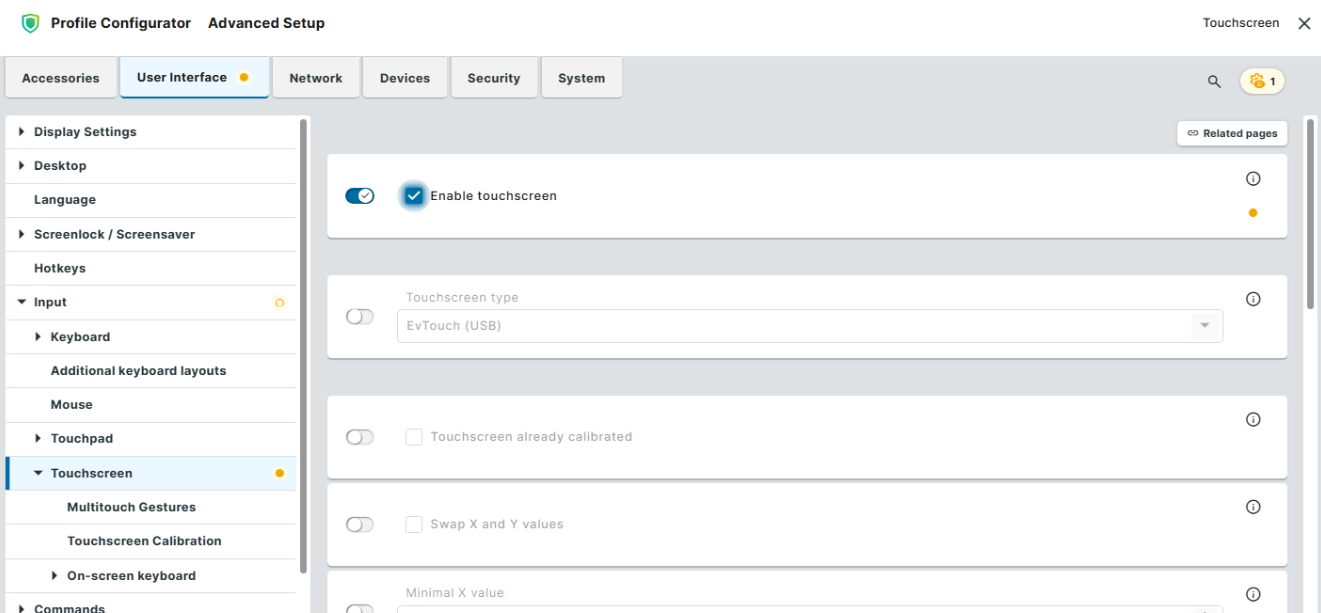Click the Touchscreen breadcrumb label at top right
The width and height of the screenshot is (1321, 613).
[x=1241, y=23]
